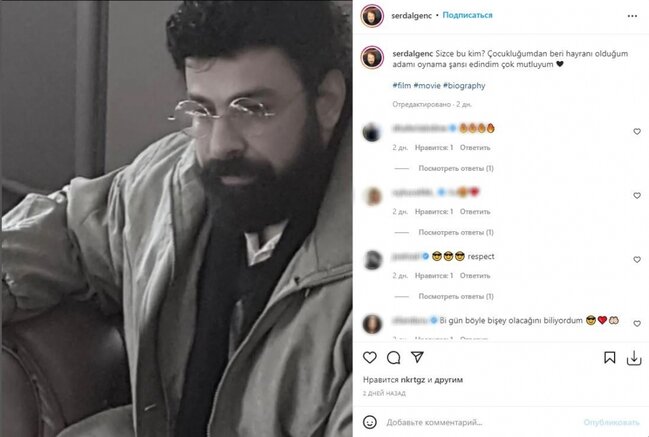
Task: Open the #biography hashtag
Action: coord(464,86)
